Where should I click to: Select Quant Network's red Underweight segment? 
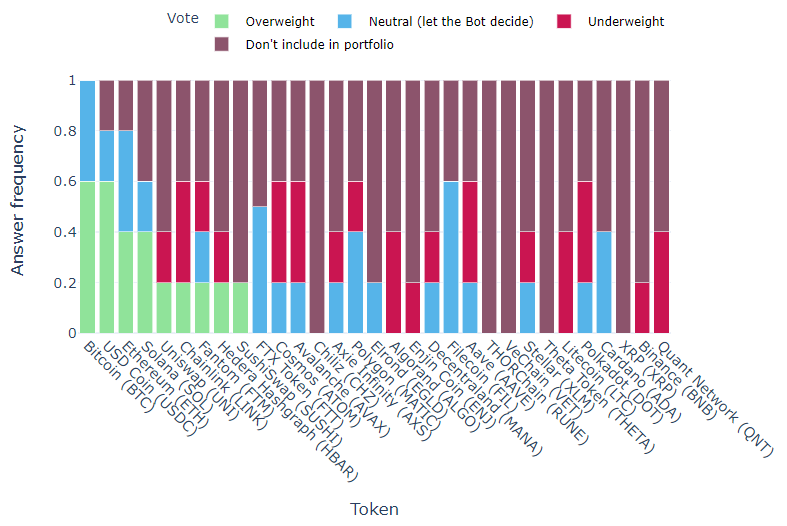coord(660,282)
